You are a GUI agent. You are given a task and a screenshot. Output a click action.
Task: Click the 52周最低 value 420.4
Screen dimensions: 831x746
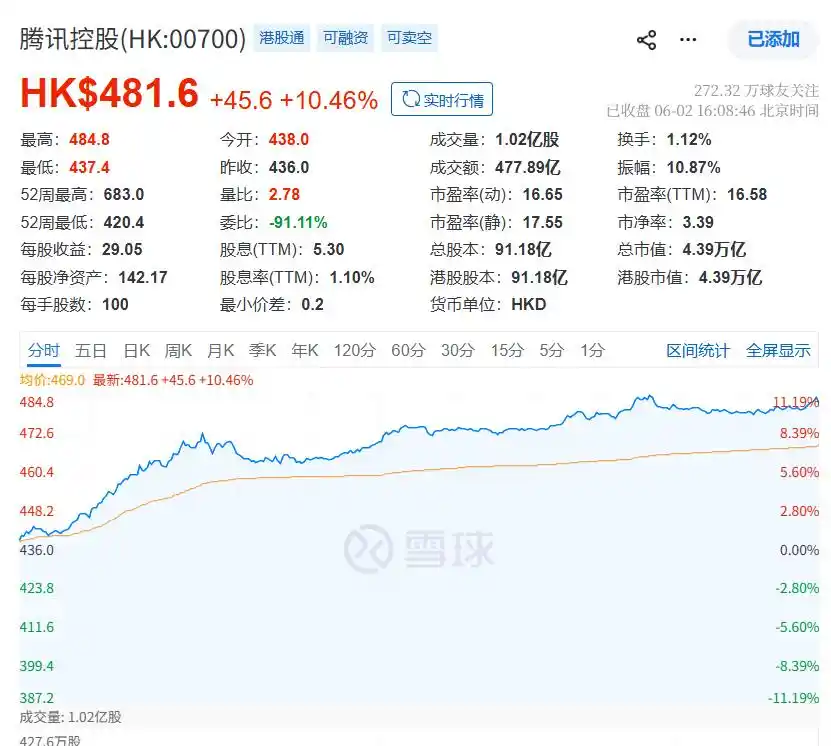124,222
